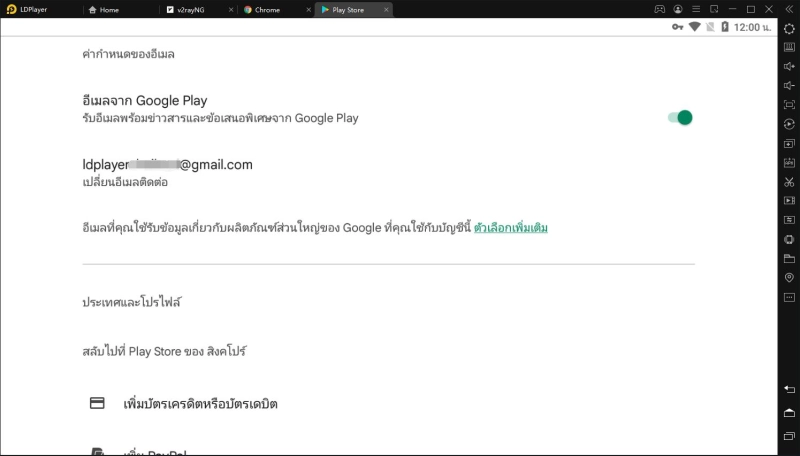Switch to the Home tab
The height and width of the screenshot is (456, 800).
(x=104, y=10)
